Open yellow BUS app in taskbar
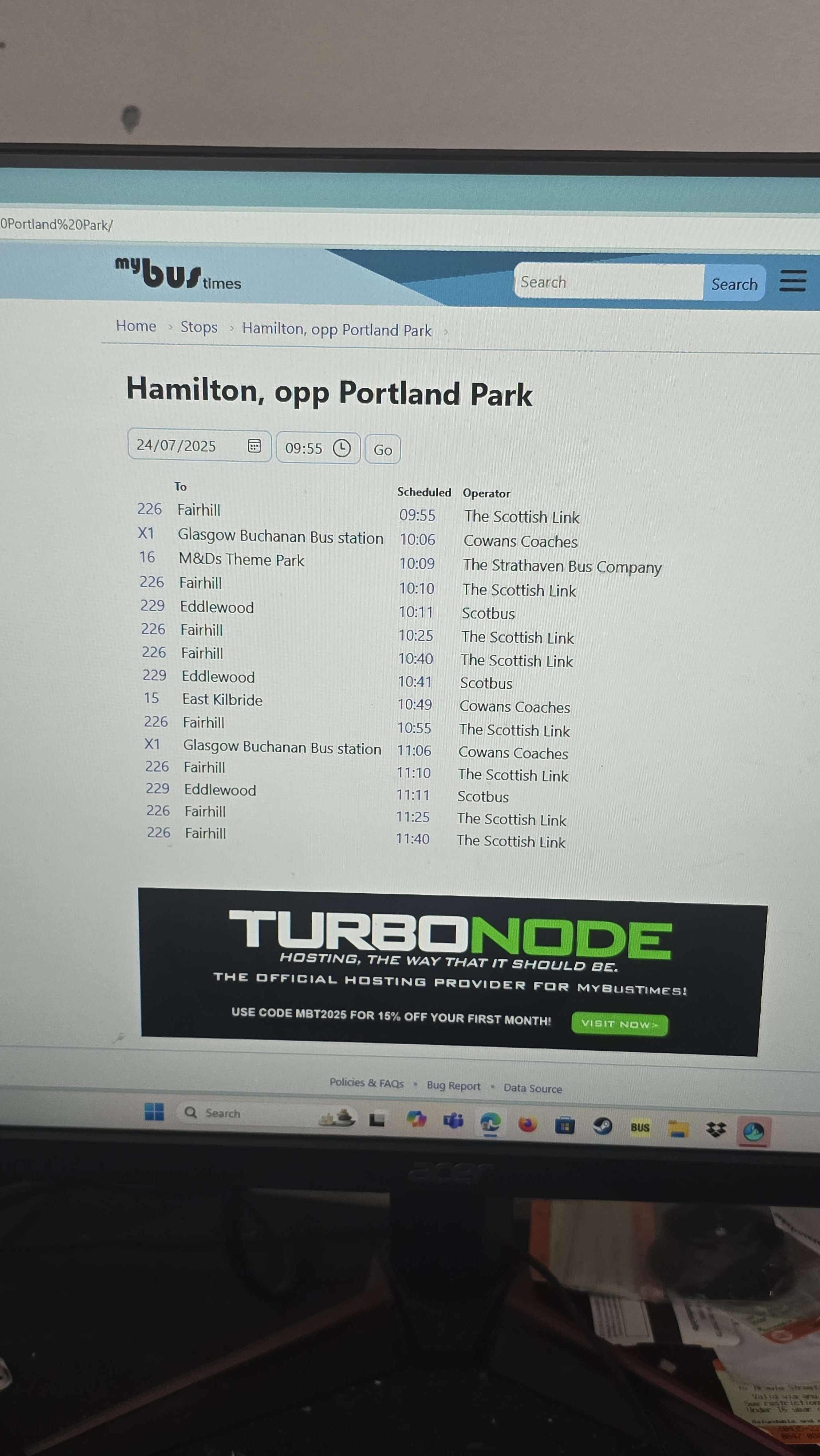Screen dimensions: 820x1456 pos(640,1127)
